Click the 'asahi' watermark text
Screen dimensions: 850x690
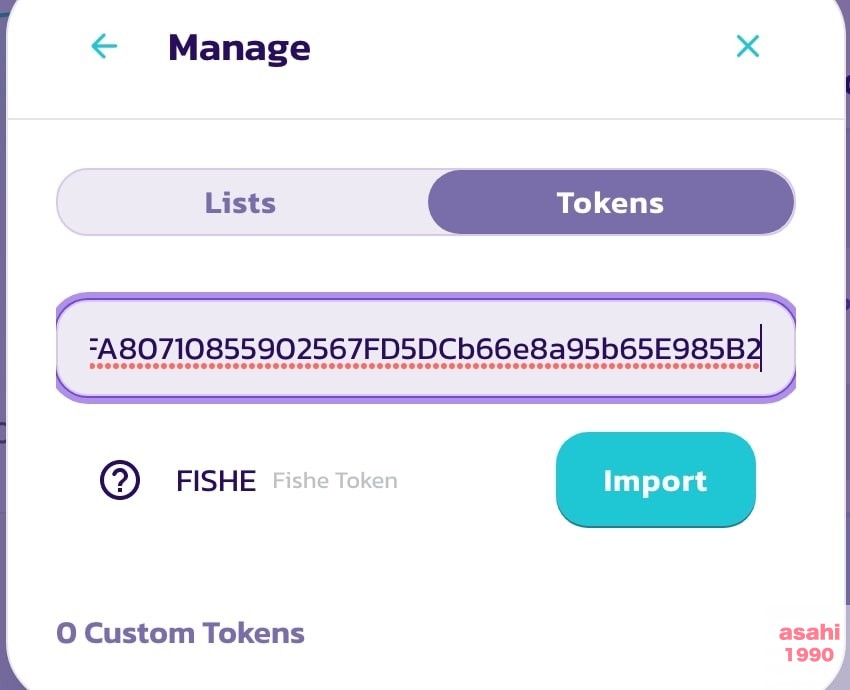coord(807,633)
